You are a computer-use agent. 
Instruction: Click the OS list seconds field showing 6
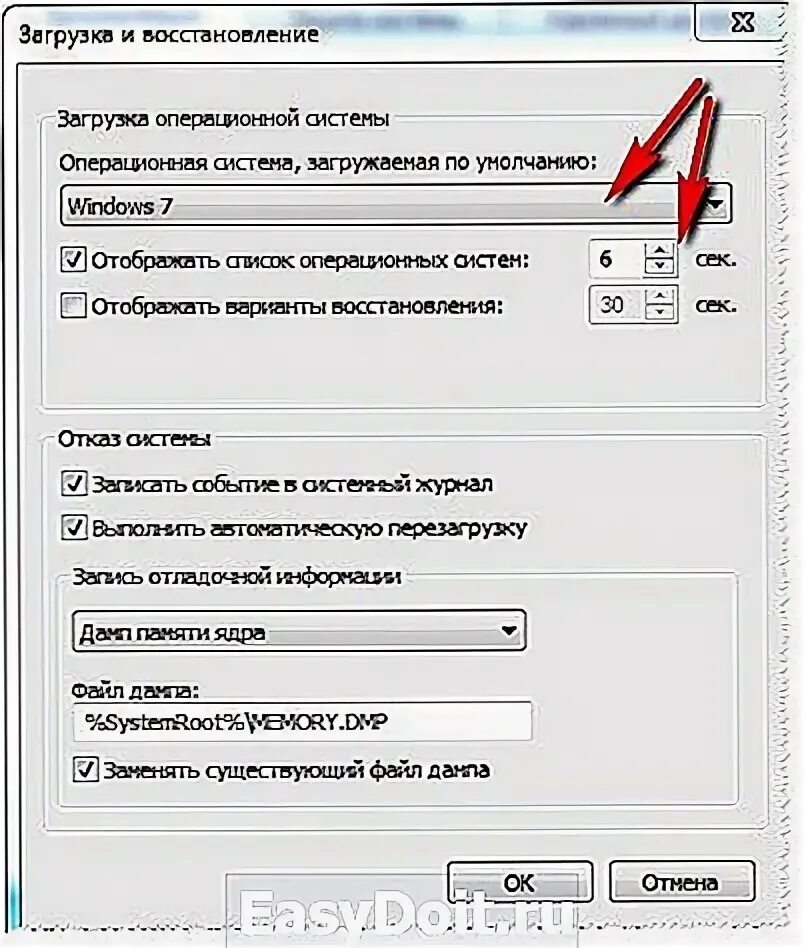(617, 259)
